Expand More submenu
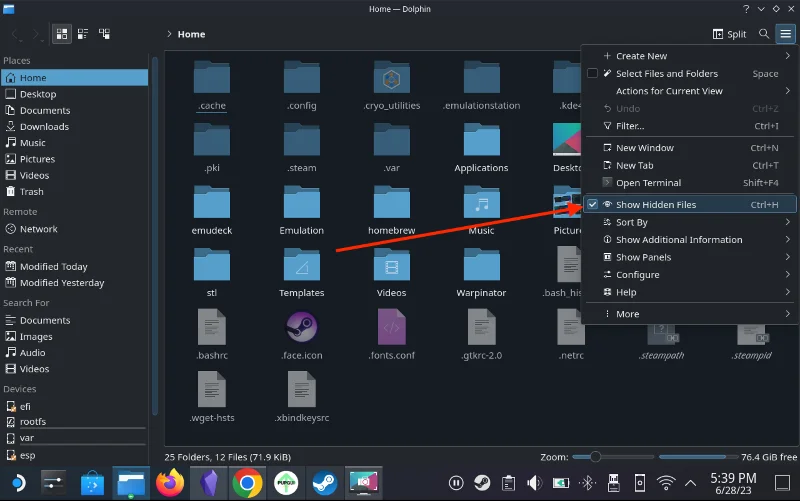This screenshot has width=800, height=501. pyautogui.click(x=689, y=314)
